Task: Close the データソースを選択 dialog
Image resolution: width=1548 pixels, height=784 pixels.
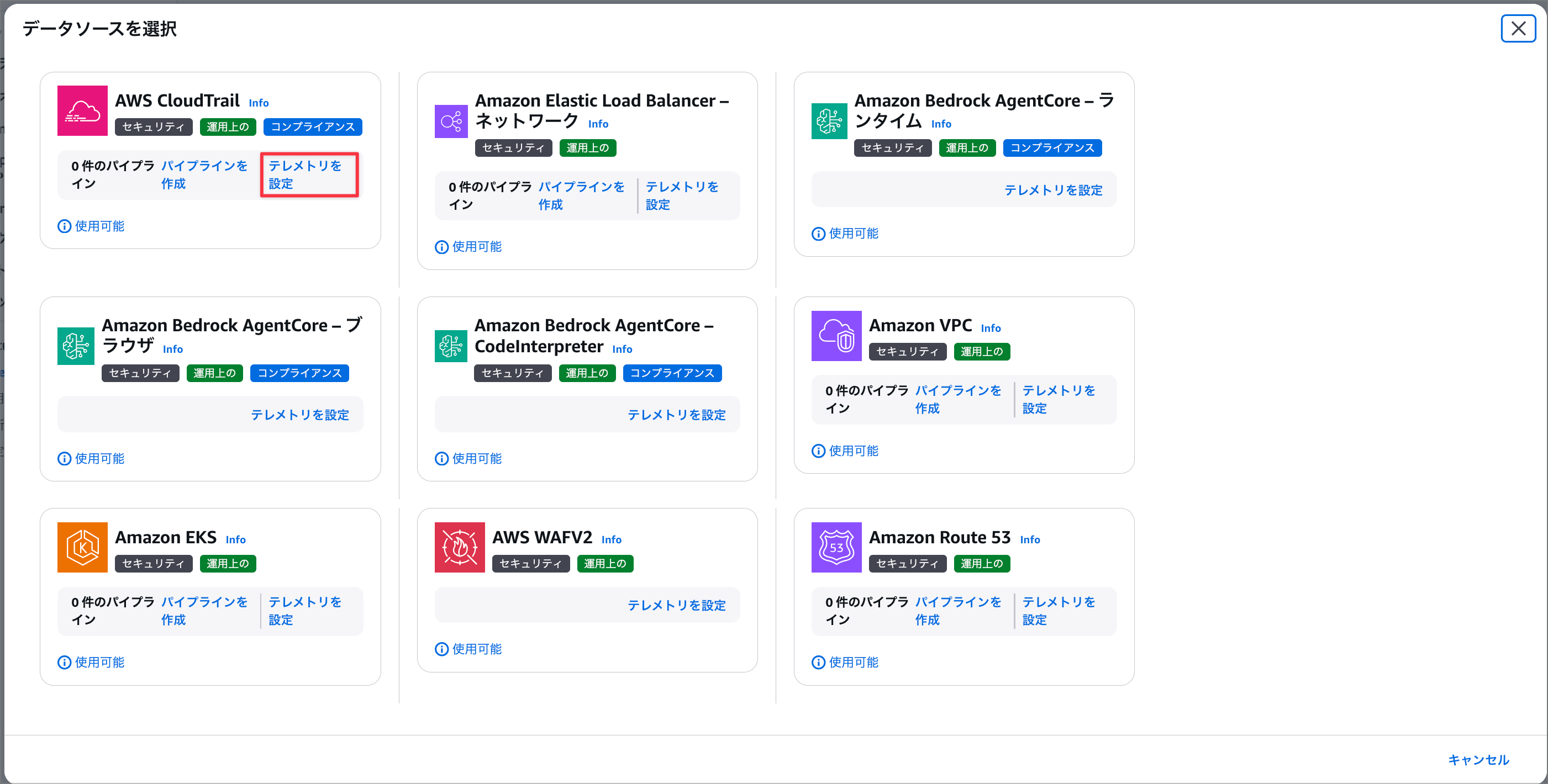Action: pyautogui.click(x=1518, y=28)
